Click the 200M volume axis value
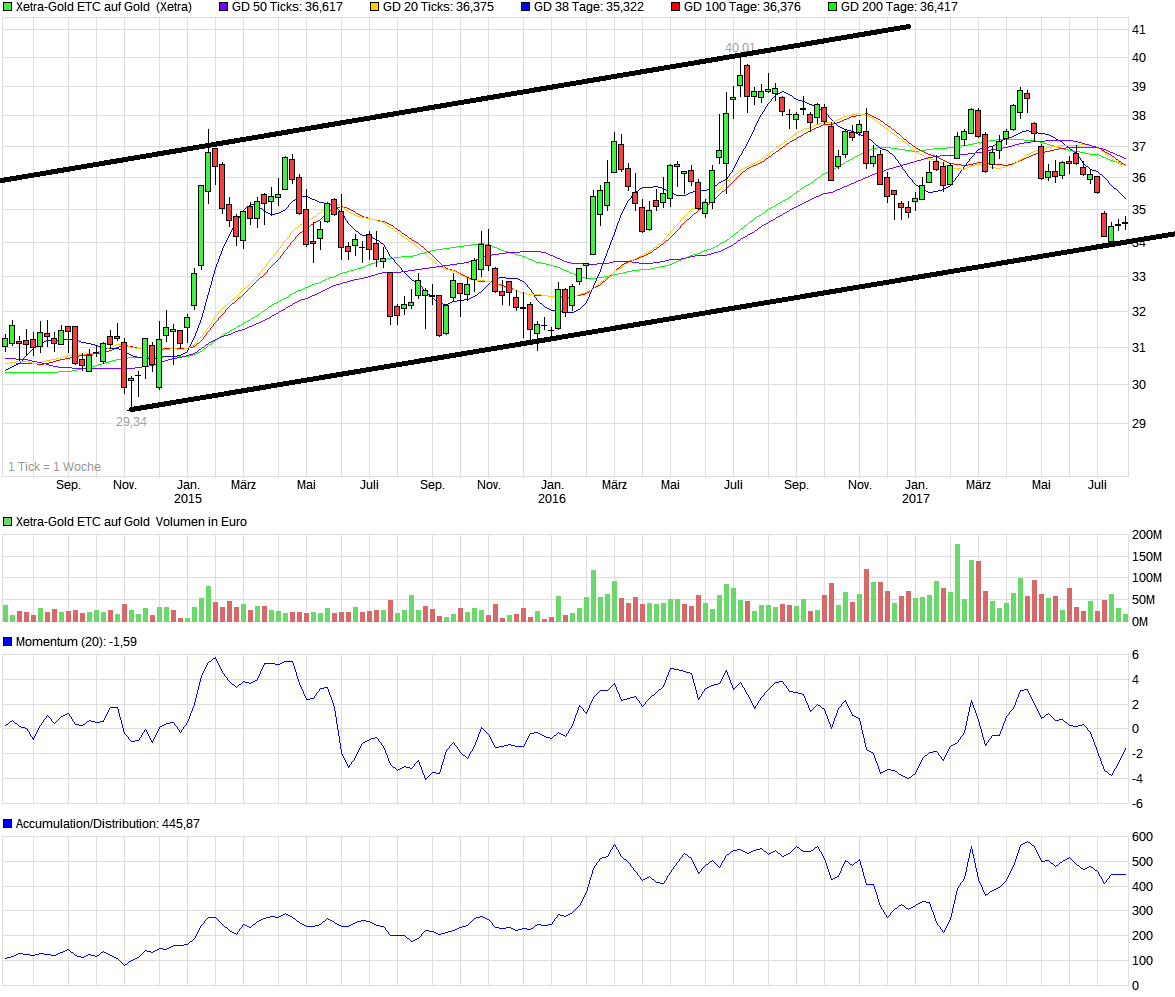 (x=1147, y=535)
